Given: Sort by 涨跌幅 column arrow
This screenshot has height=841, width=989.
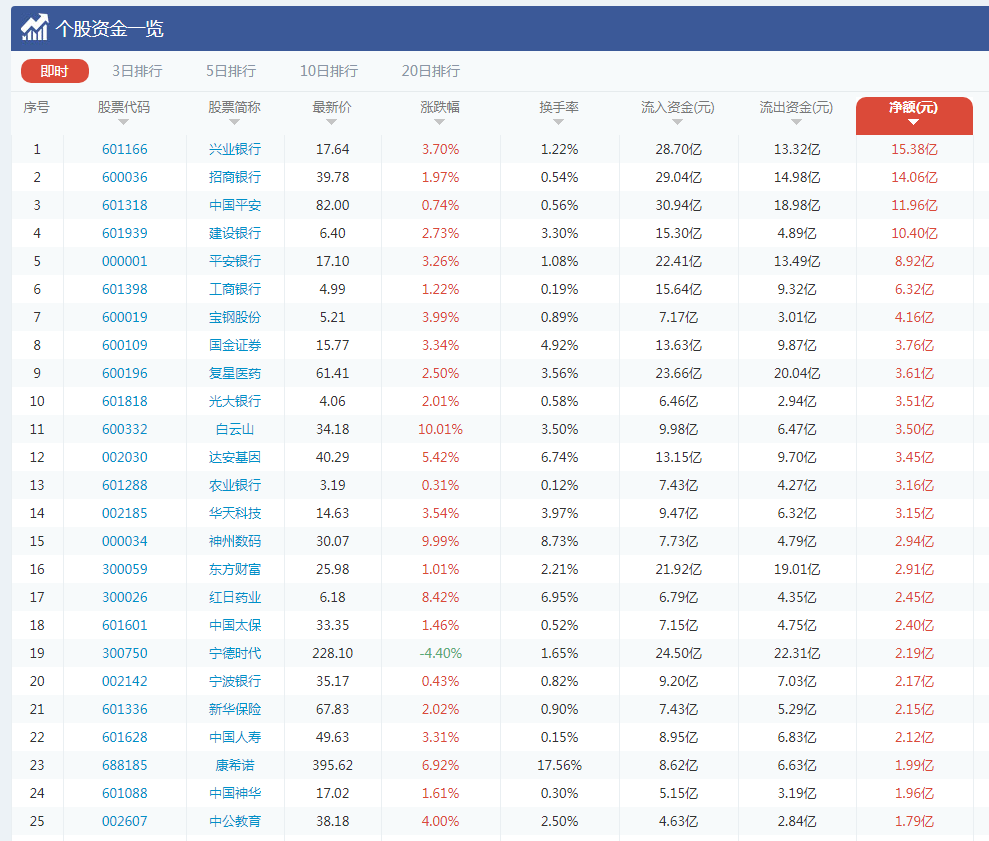Looking at the screenshot, I should tap(440, 122).
